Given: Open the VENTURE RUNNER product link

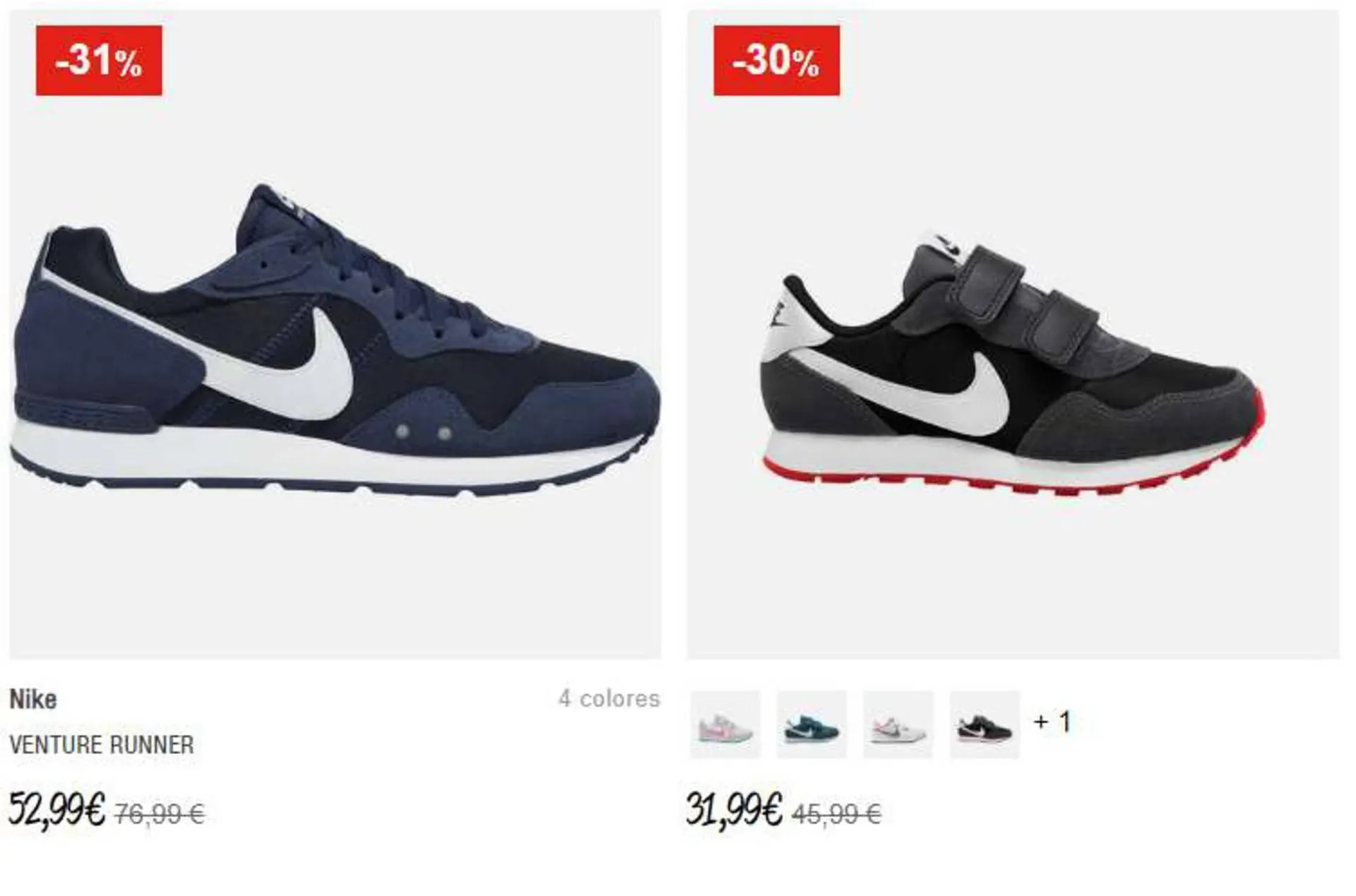Looking at the screenshot, I should pos(102,745).
